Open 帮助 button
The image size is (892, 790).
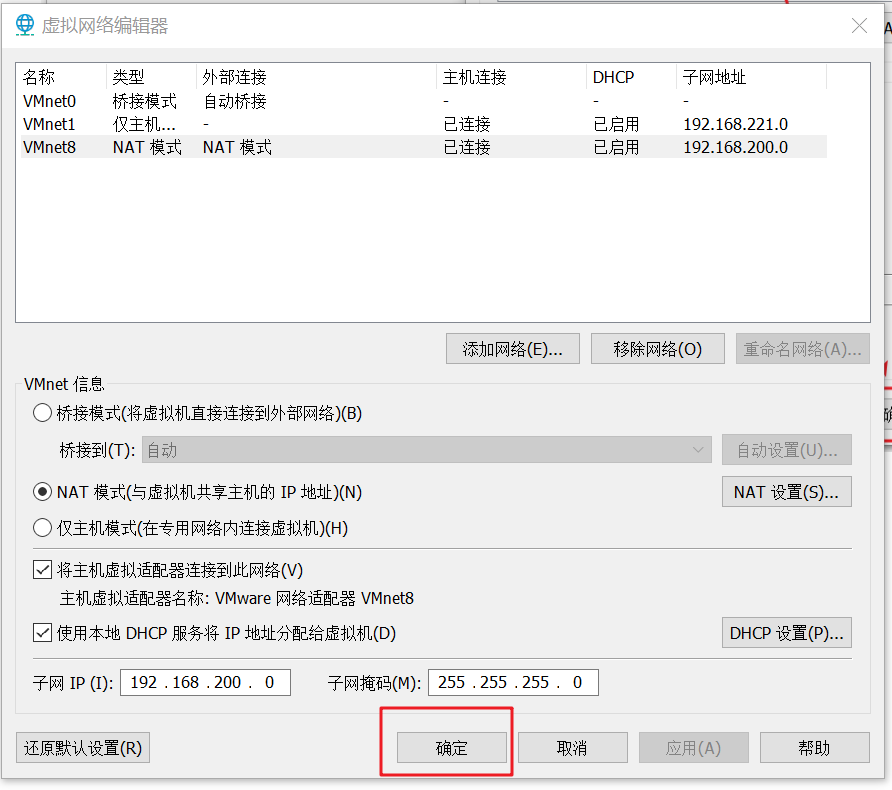click(x=815, y=747)
